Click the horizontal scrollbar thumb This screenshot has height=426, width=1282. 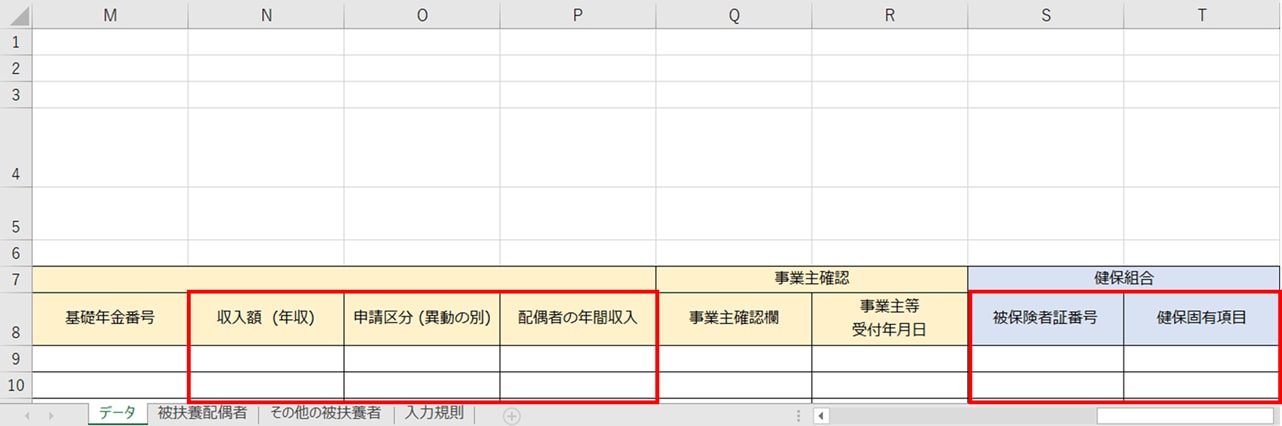[1185, 416]
